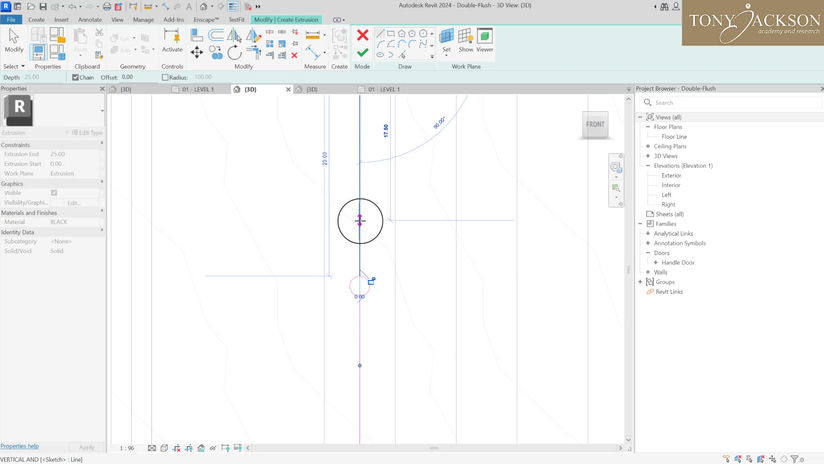Open the Insert ribbon tab
This screenshot has height=464, width=824.
[61, 19]
